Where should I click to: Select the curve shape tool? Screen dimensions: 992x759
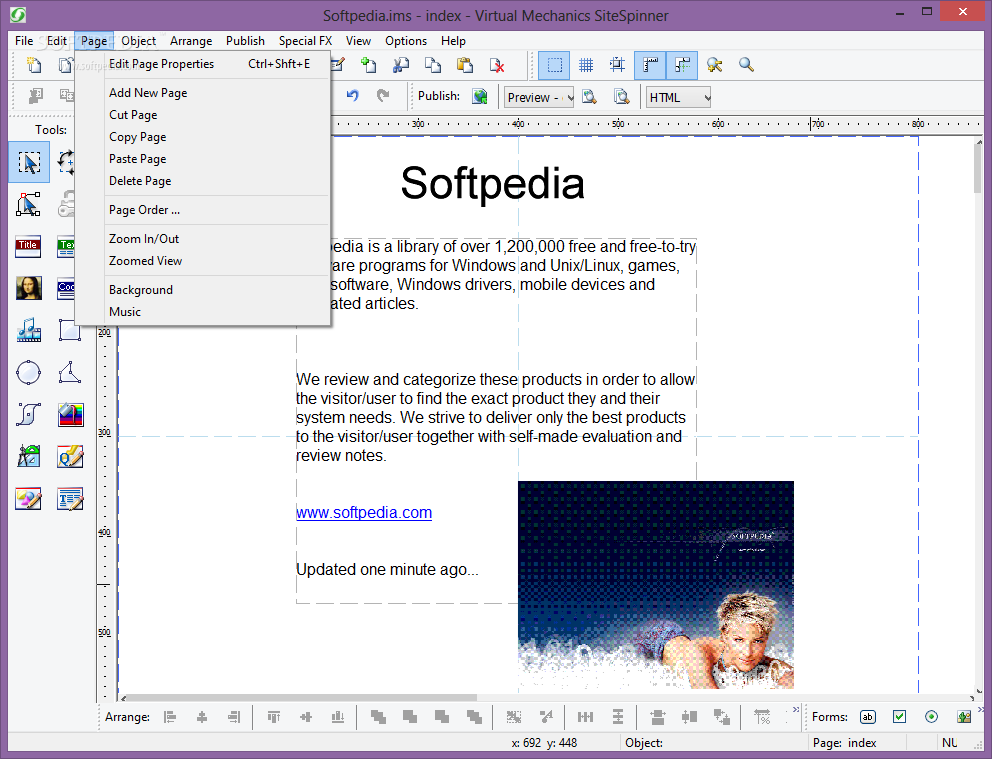(x=28, y=414)
